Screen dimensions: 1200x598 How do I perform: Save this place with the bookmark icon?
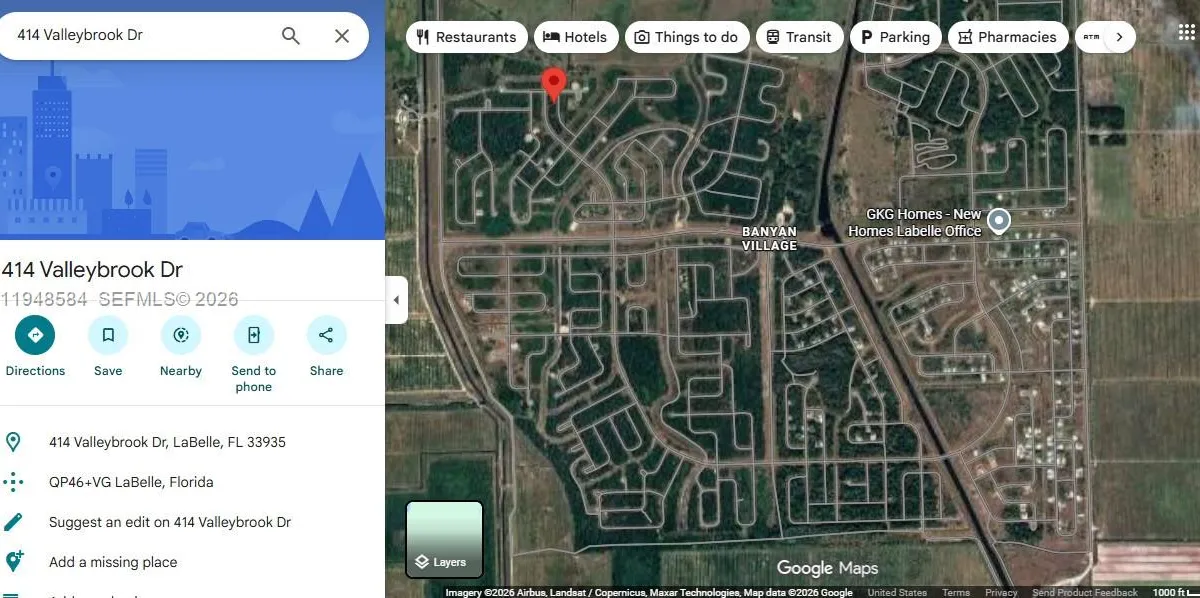click(108, 335)
